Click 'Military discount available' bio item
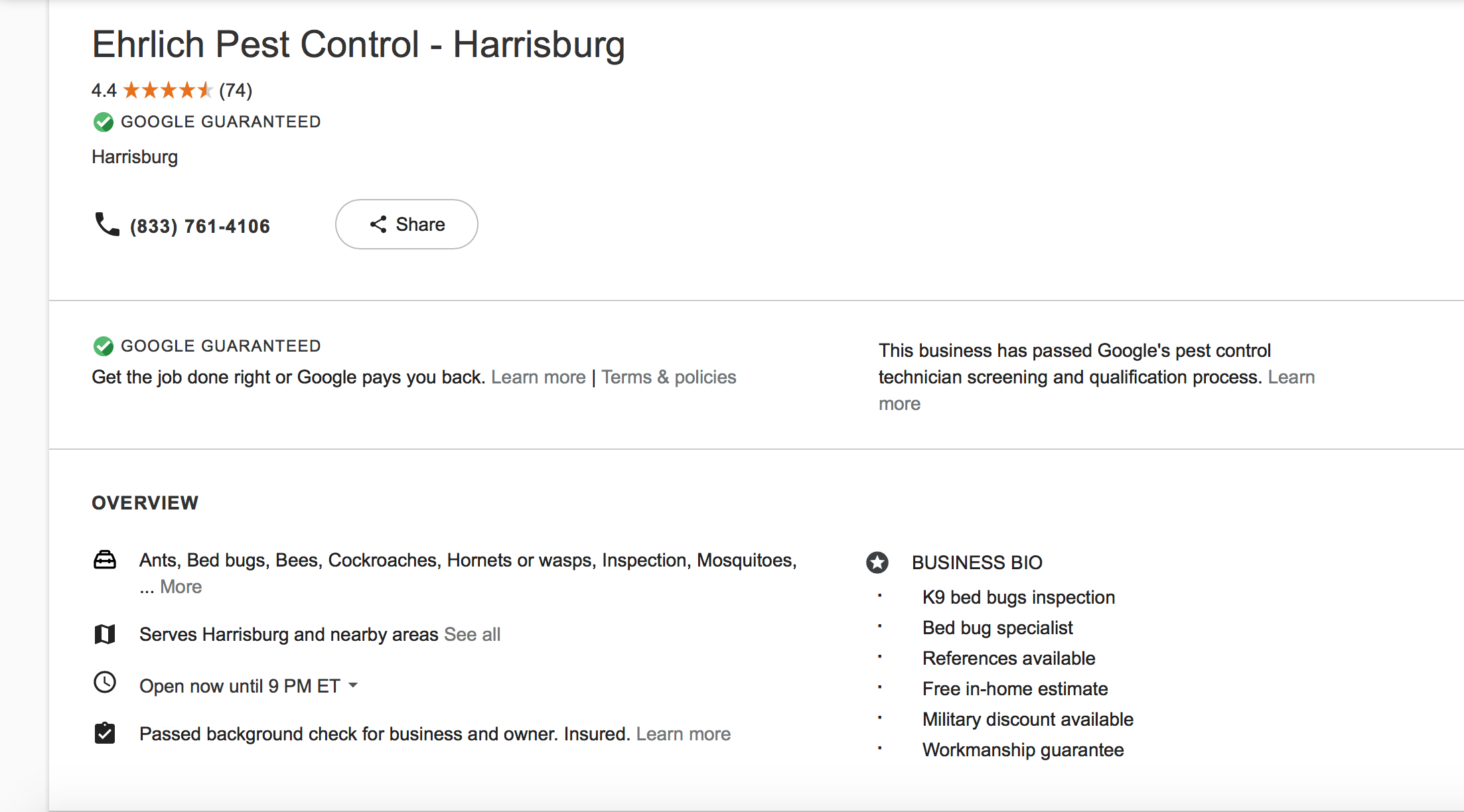The image size is (1464, 812). (1028, 719)
